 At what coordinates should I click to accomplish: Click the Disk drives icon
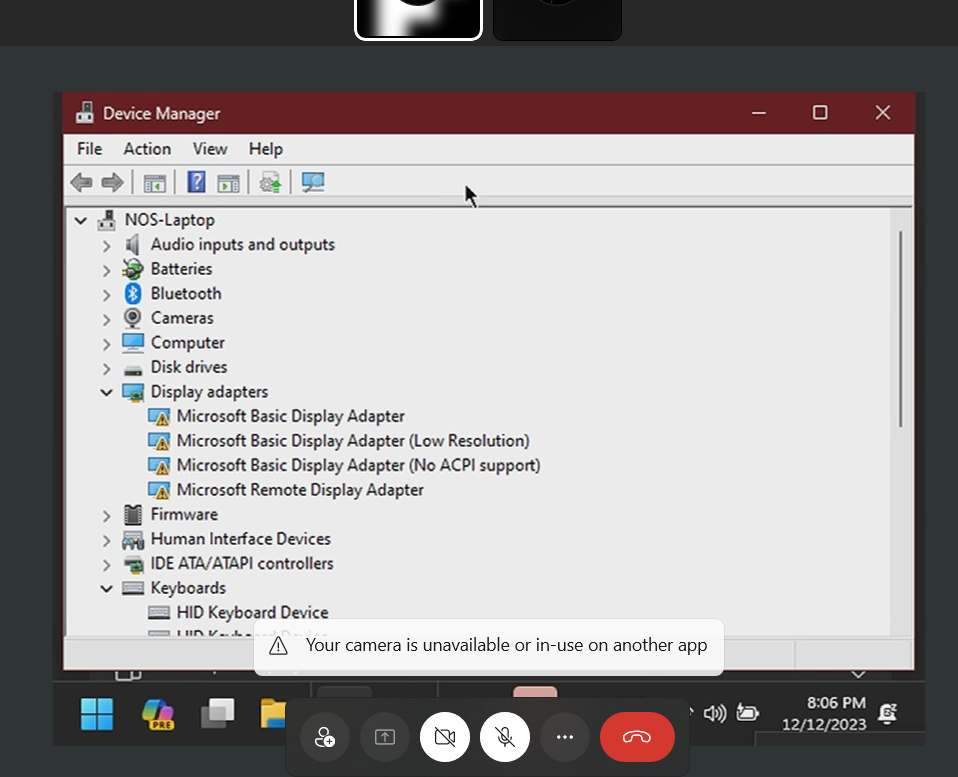(133, 370)
